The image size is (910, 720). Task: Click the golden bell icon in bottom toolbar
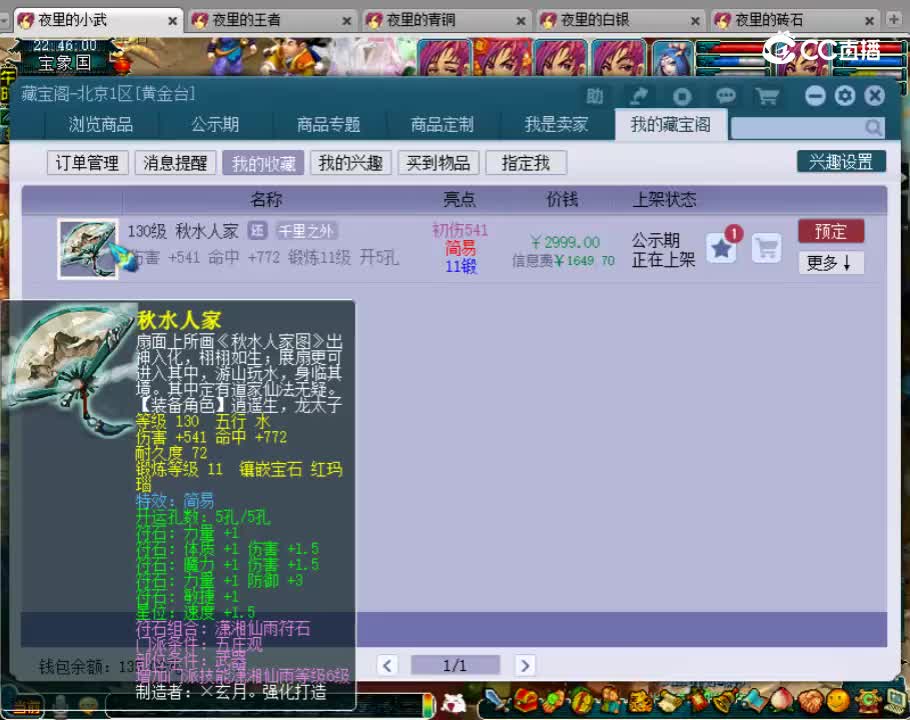click(724, 700)
